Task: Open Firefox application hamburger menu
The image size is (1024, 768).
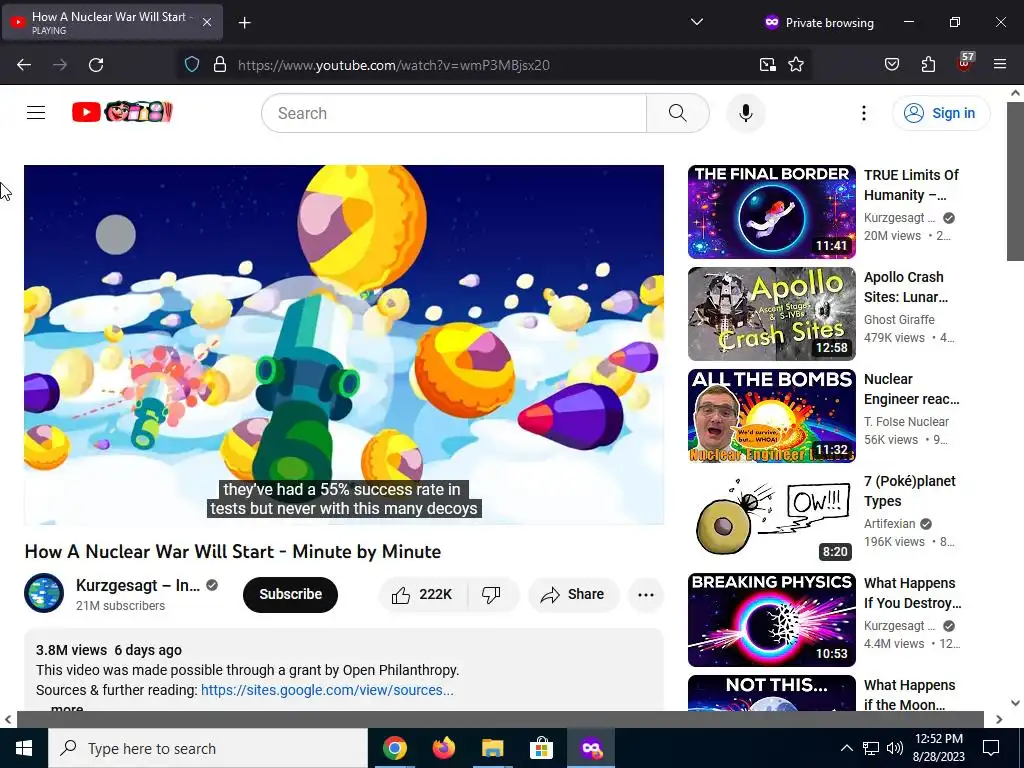Action: (1000, 64)
